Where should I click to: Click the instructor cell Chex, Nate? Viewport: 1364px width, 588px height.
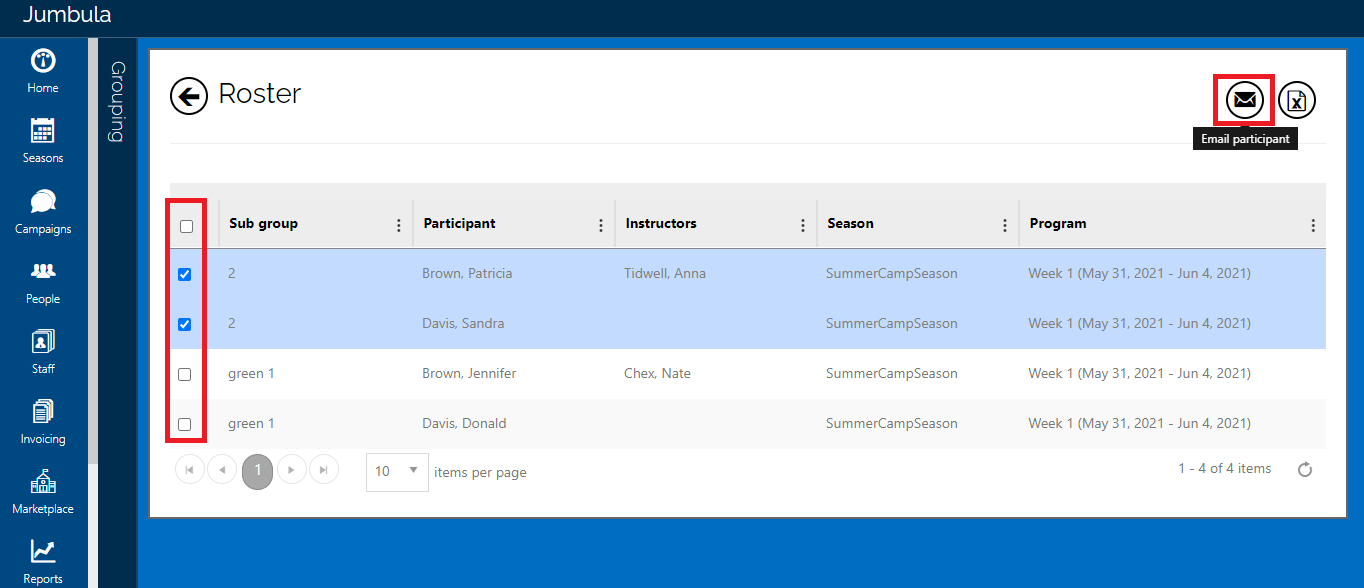[657, 373]
